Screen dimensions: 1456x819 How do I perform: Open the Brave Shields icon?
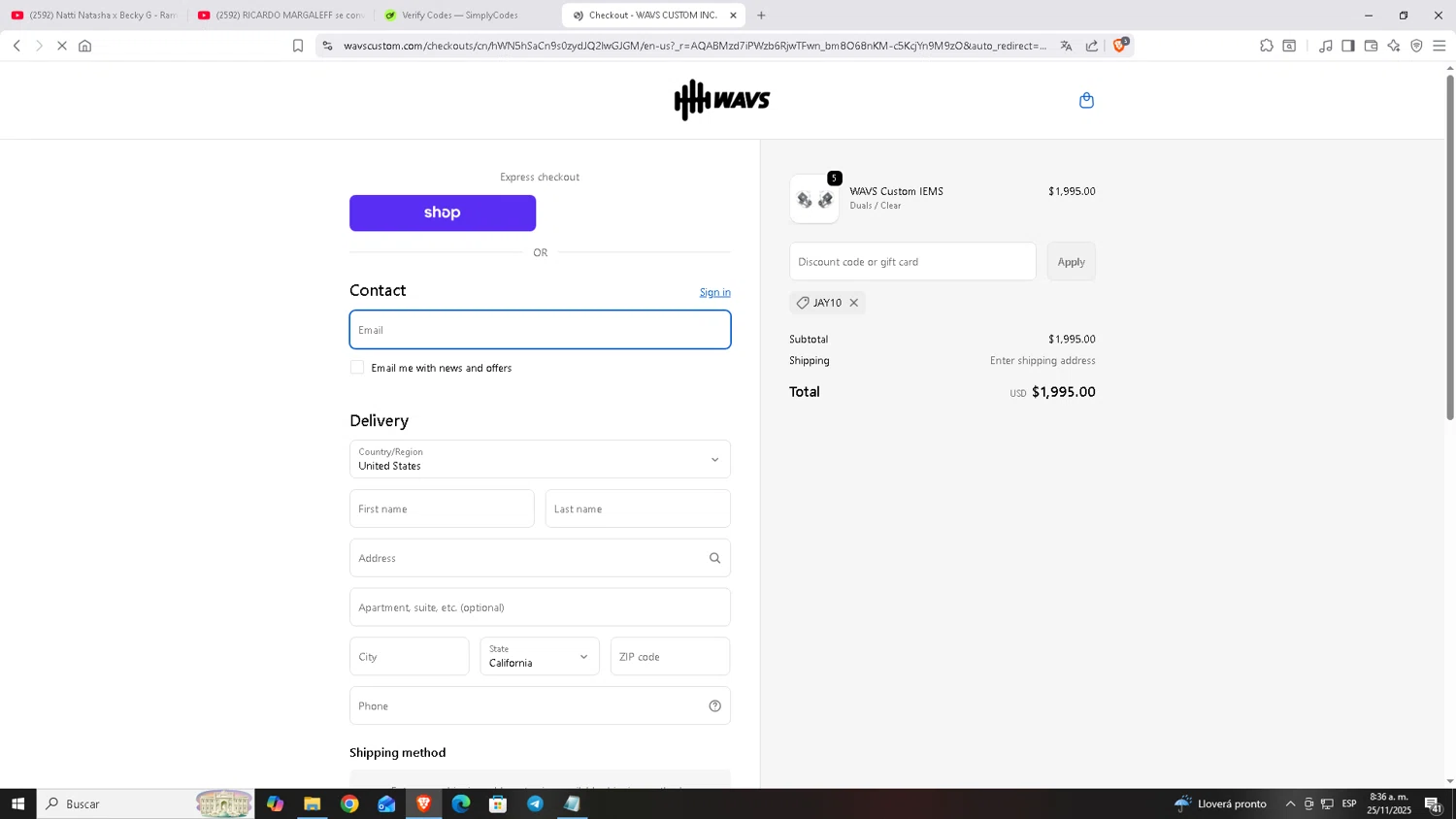pos(1119,45)
